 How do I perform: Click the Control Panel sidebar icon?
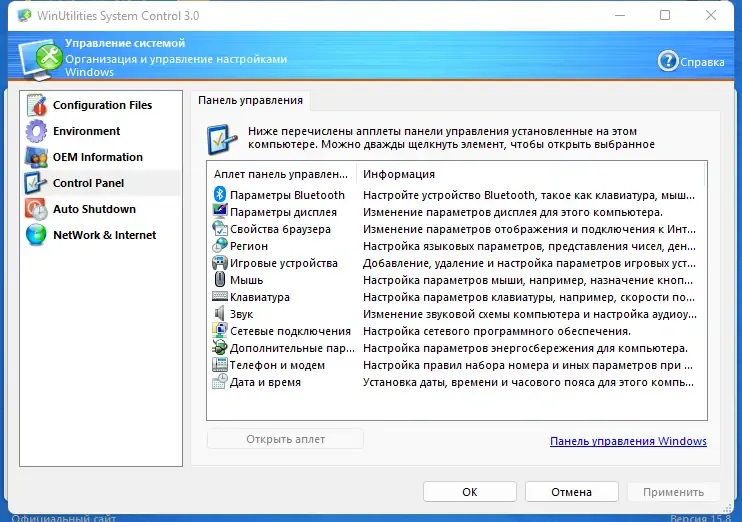[36, 183]
